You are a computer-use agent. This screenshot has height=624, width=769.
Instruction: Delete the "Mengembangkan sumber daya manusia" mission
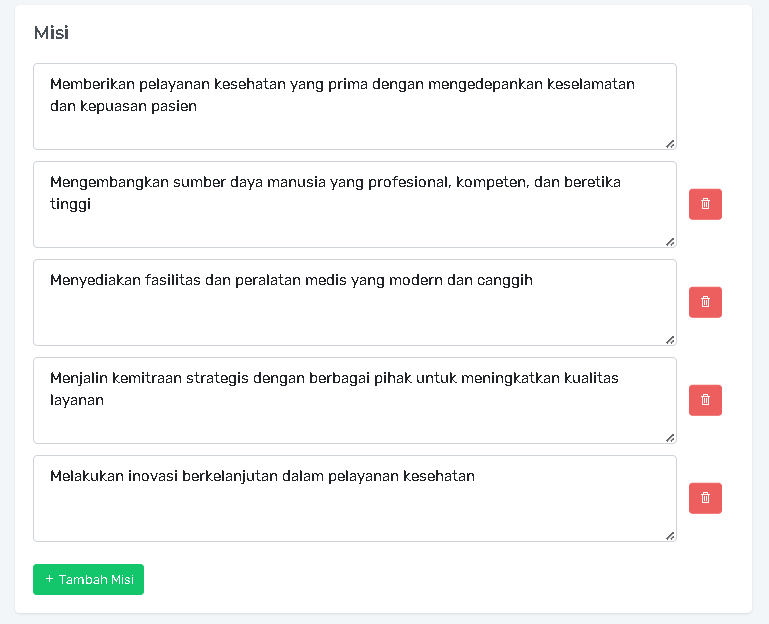[705, 204]
